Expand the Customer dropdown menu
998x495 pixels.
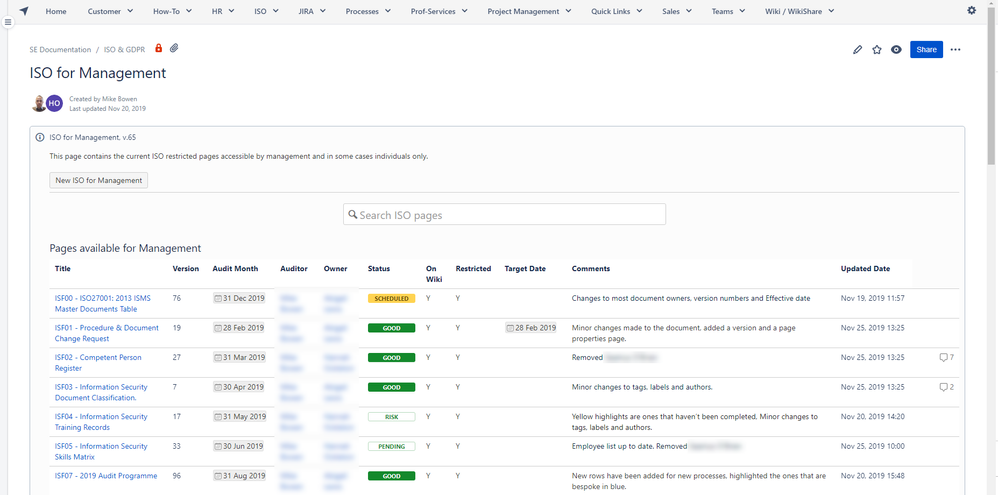110,11
